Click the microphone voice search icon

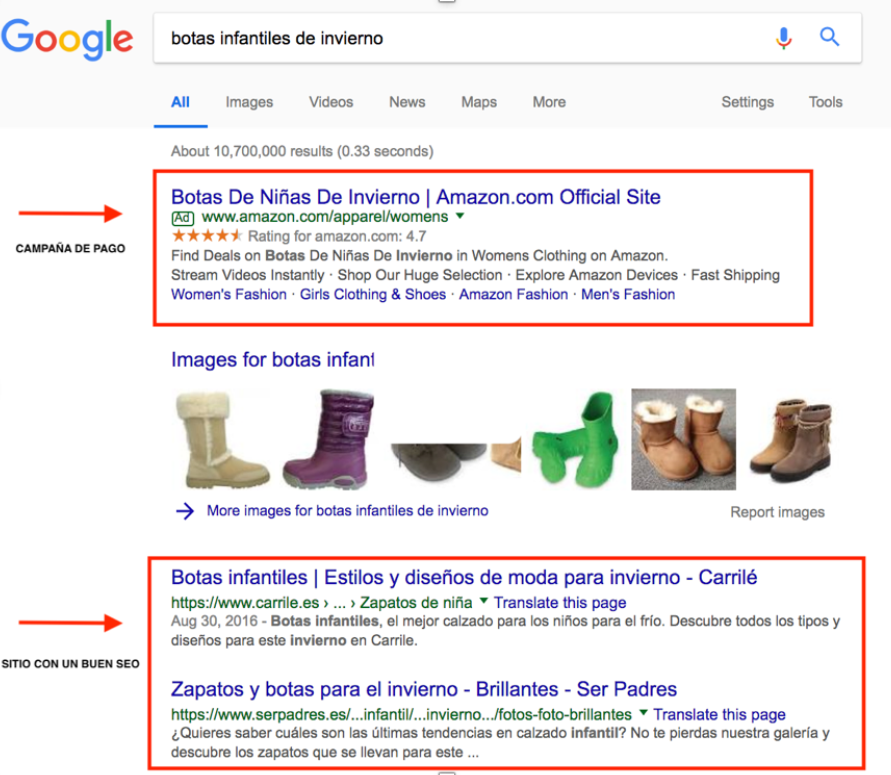[x=784, y=38]
